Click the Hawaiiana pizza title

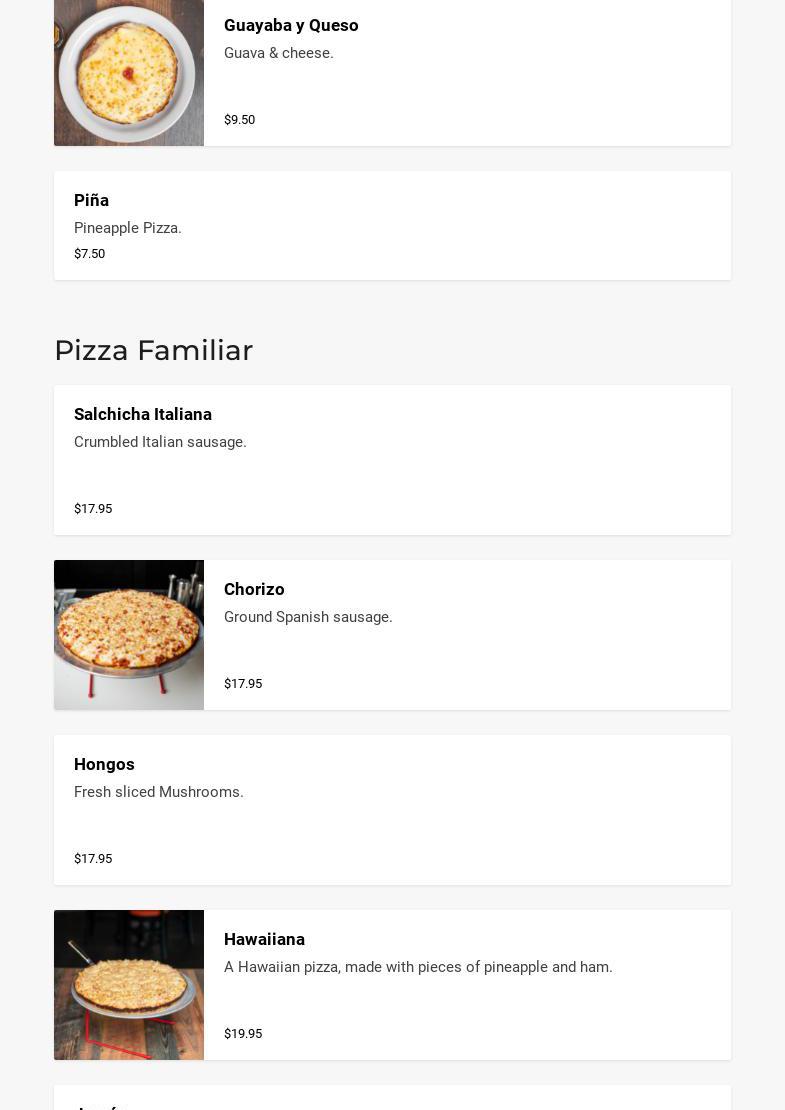coord(264,939)
